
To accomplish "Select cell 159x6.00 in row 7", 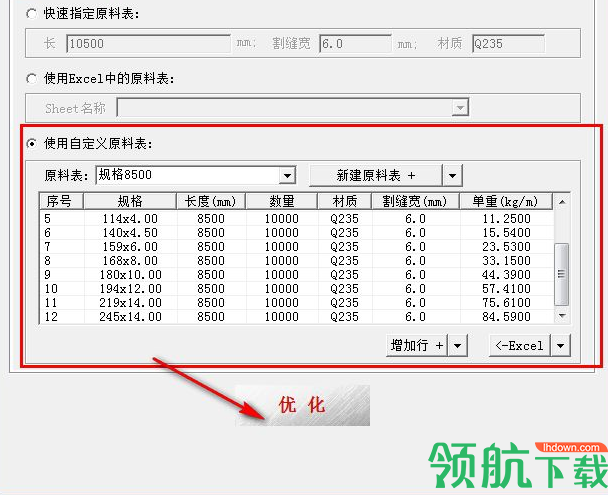I will point(130,247).
